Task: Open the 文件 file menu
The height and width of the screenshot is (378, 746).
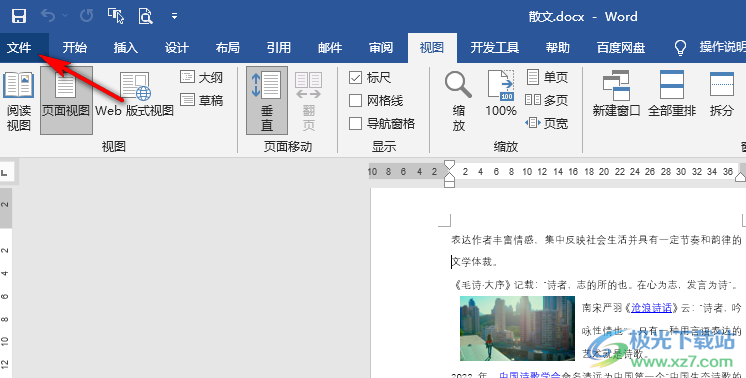Action: [x=20, y=48]
